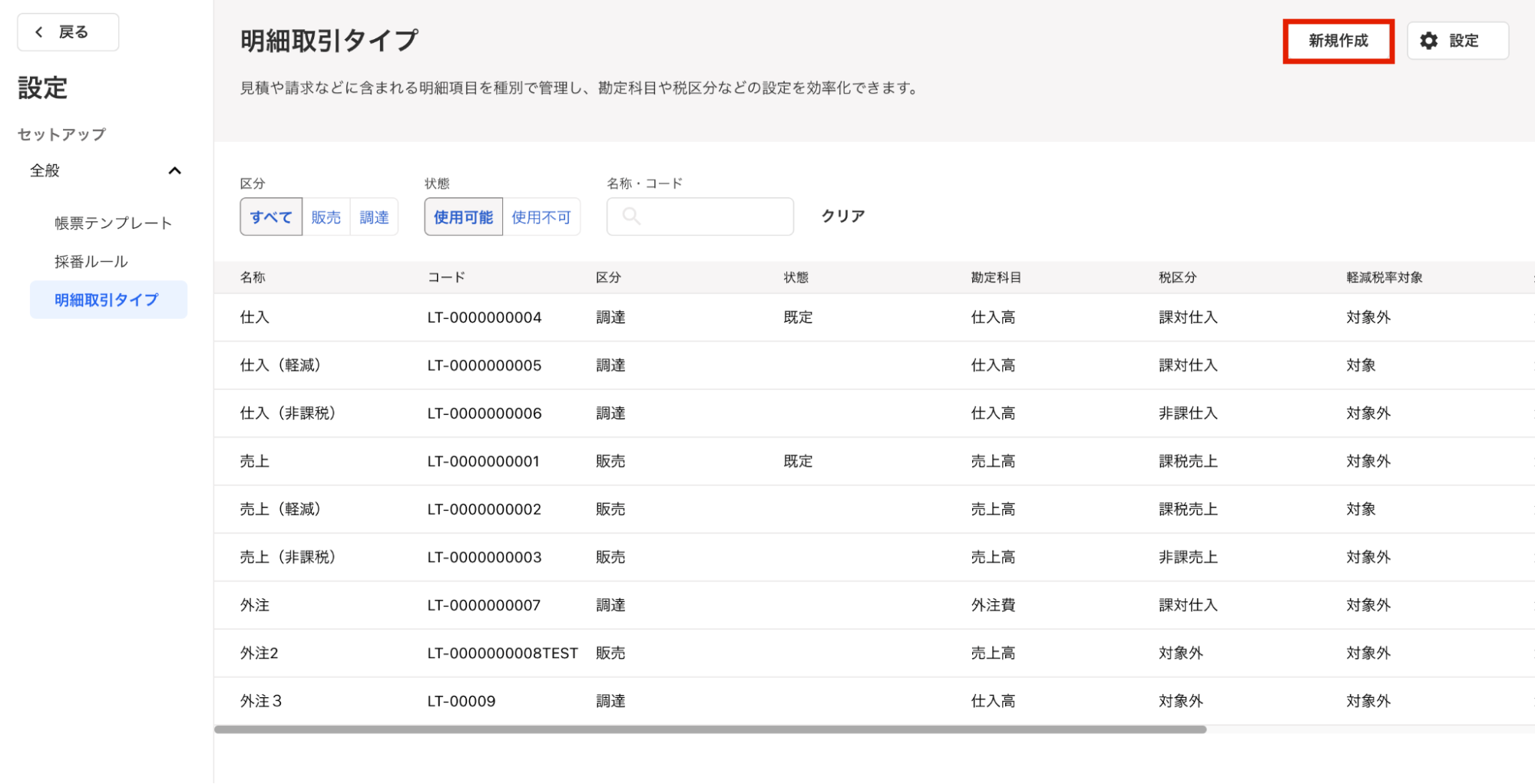Click code LT-0000000006

(x=485, y=413)
